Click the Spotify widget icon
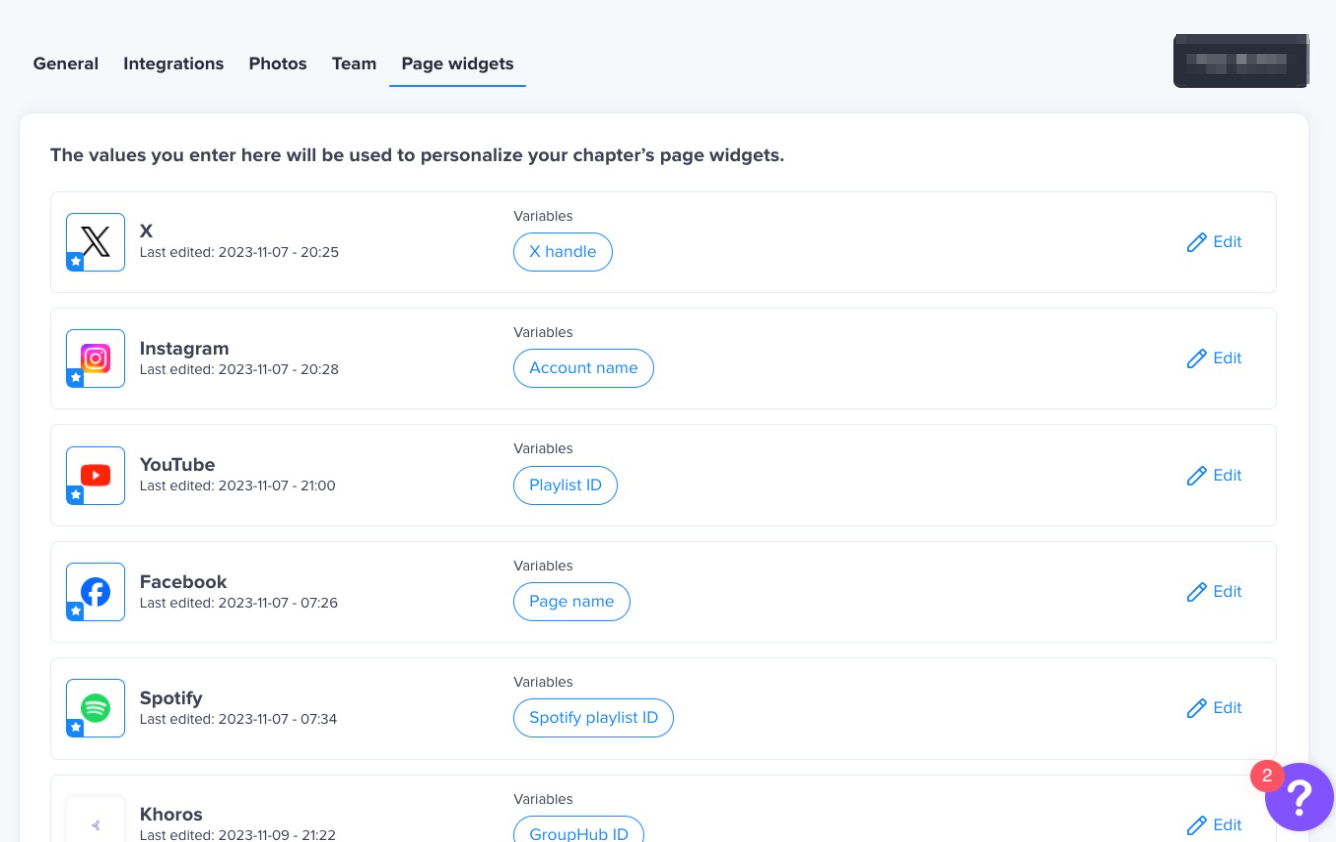The width and height of the screenshot is (1336, 842). click(95, 708)
